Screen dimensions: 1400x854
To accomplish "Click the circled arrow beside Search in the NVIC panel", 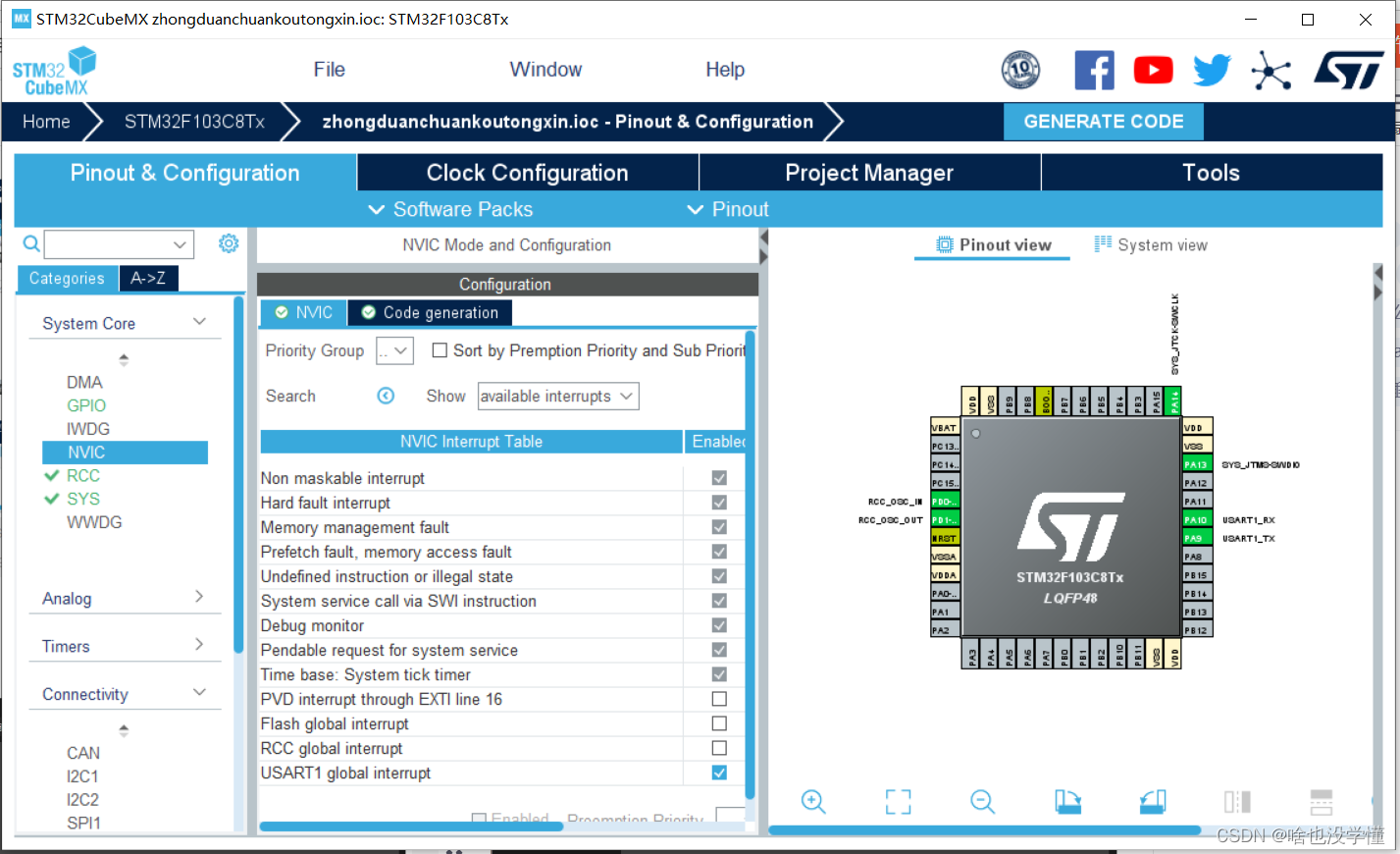I will coord(387,396).
